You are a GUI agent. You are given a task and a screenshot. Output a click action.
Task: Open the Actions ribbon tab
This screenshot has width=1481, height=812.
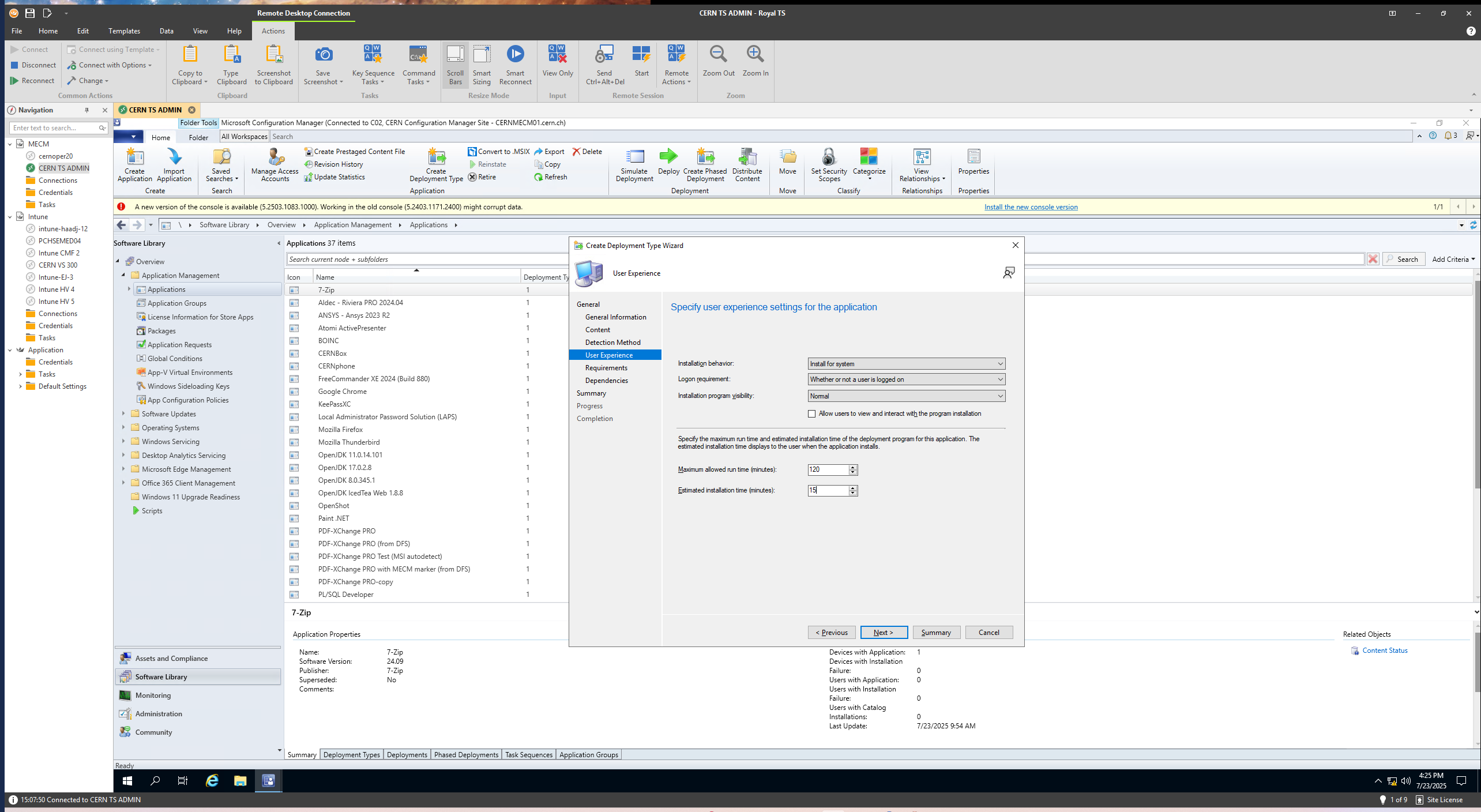tap(273, 31)
